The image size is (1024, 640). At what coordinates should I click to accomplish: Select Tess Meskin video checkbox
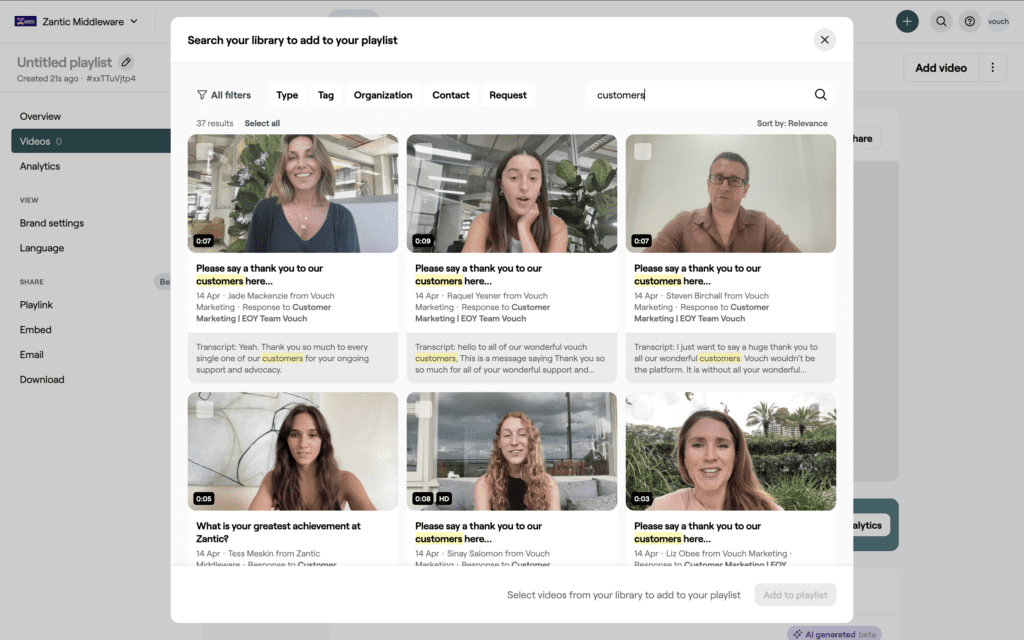204,409
